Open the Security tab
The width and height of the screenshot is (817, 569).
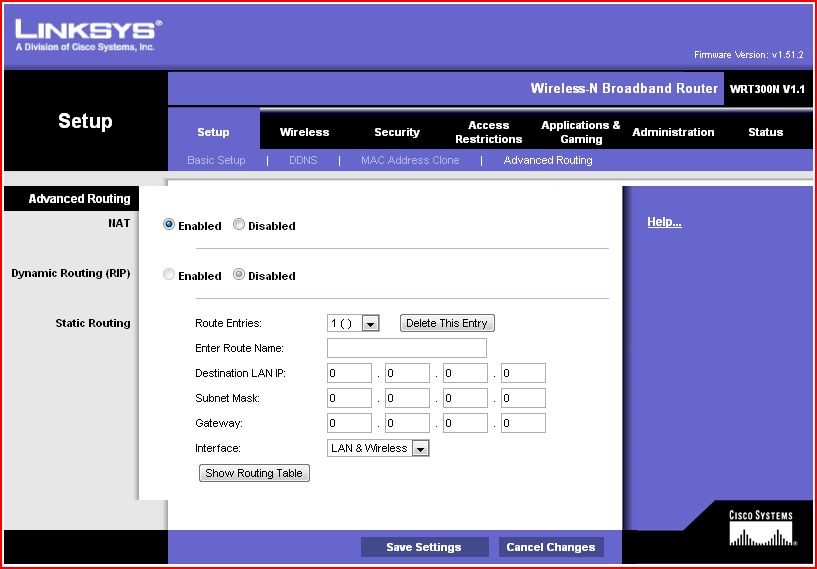pyautogui.click(x=397, y=132)
